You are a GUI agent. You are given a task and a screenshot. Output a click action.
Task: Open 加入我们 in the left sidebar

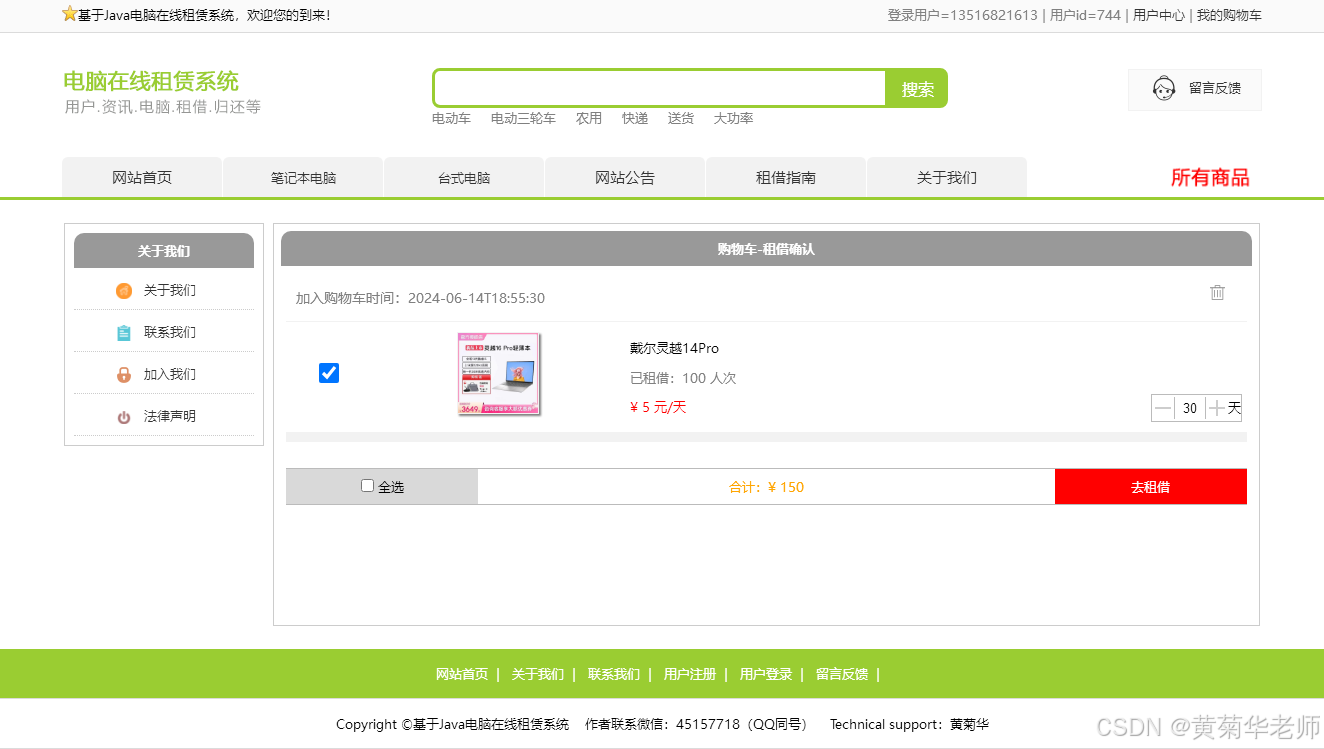pyautogui.click(x=169, y=374)
